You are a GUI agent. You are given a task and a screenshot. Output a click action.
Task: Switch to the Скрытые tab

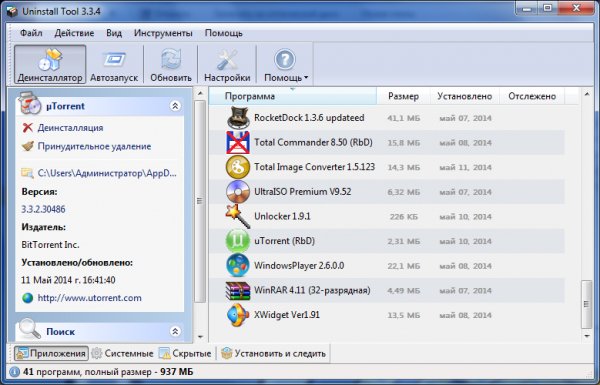pos(185,353)
